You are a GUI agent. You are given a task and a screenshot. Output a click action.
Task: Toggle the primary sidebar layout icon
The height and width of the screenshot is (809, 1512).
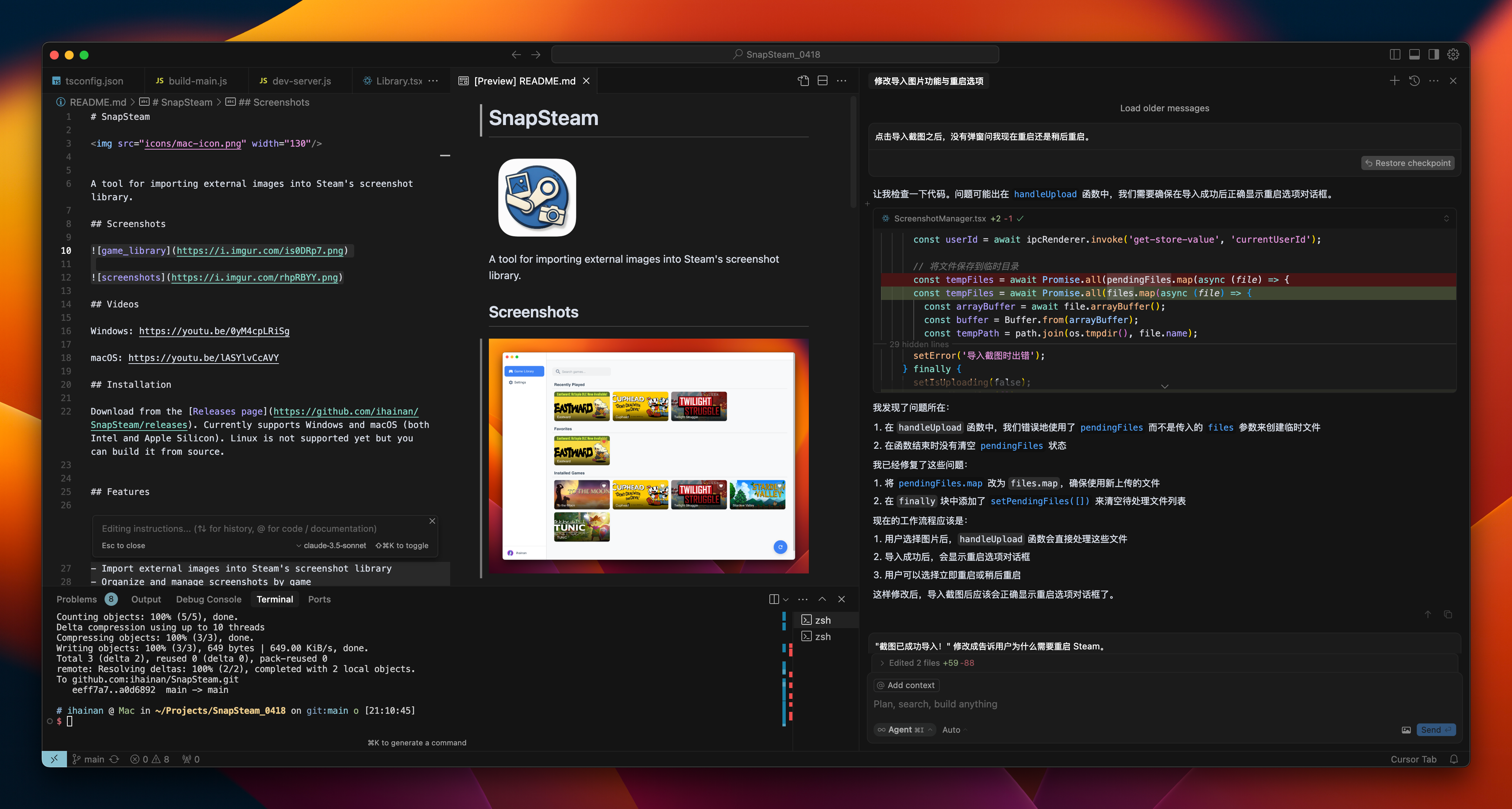click(x=1394, y=55)
